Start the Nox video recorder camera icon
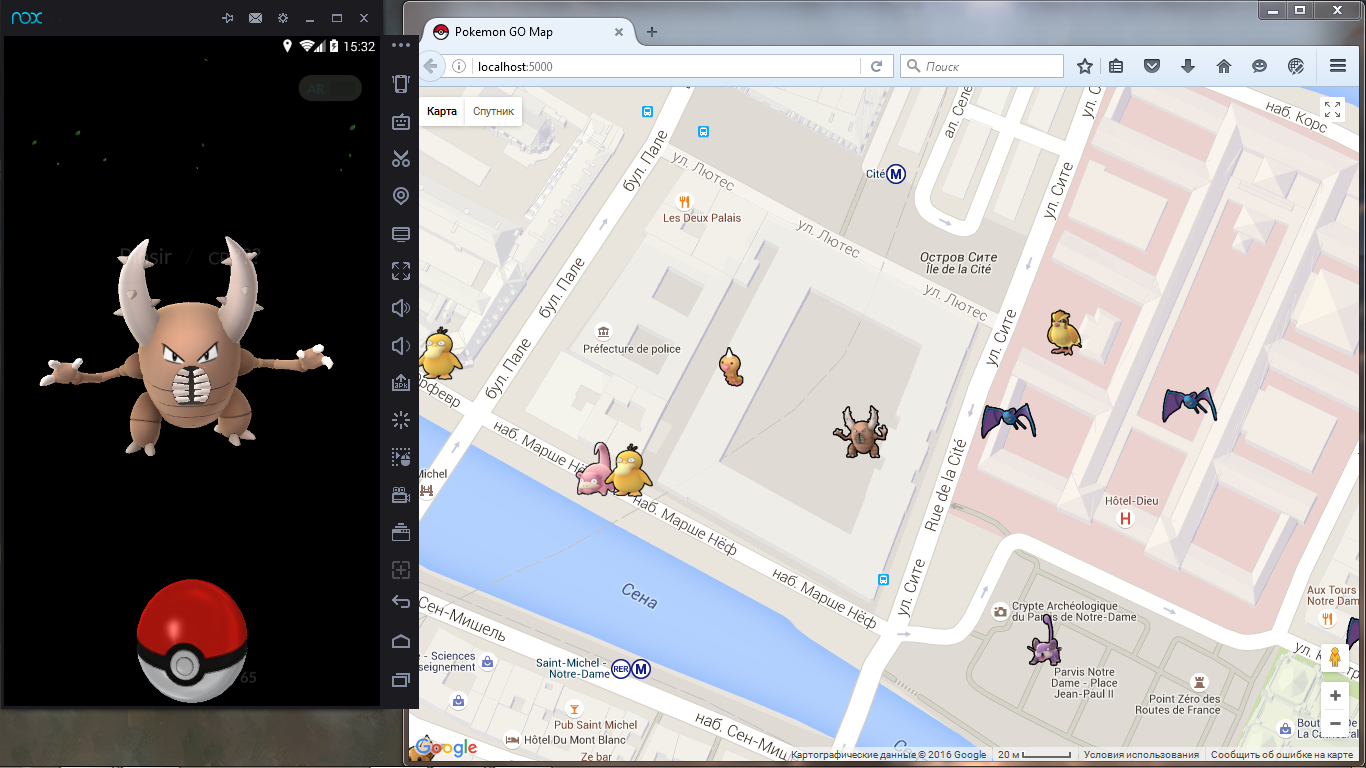 [401, 494]
